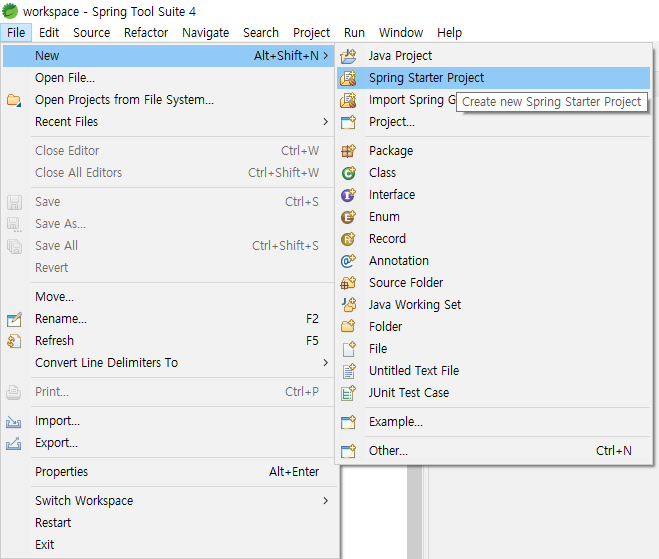The height and width of the screenshot is (559, 659).
Task: Open the Search menu
Action: tap(261, 33)
